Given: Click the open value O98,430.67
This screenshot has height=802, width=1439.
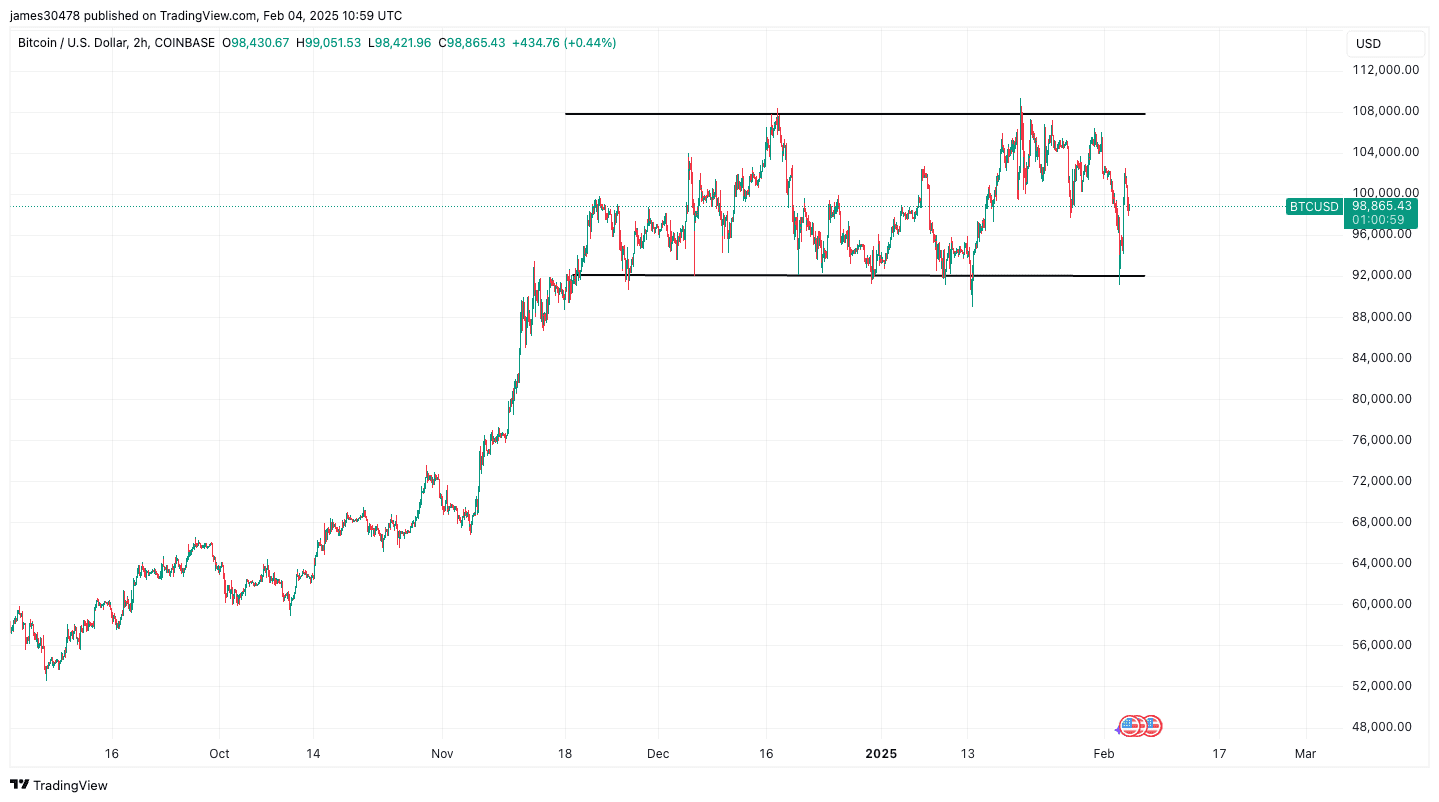Looking at the screenshot, I should coord(256,43).
